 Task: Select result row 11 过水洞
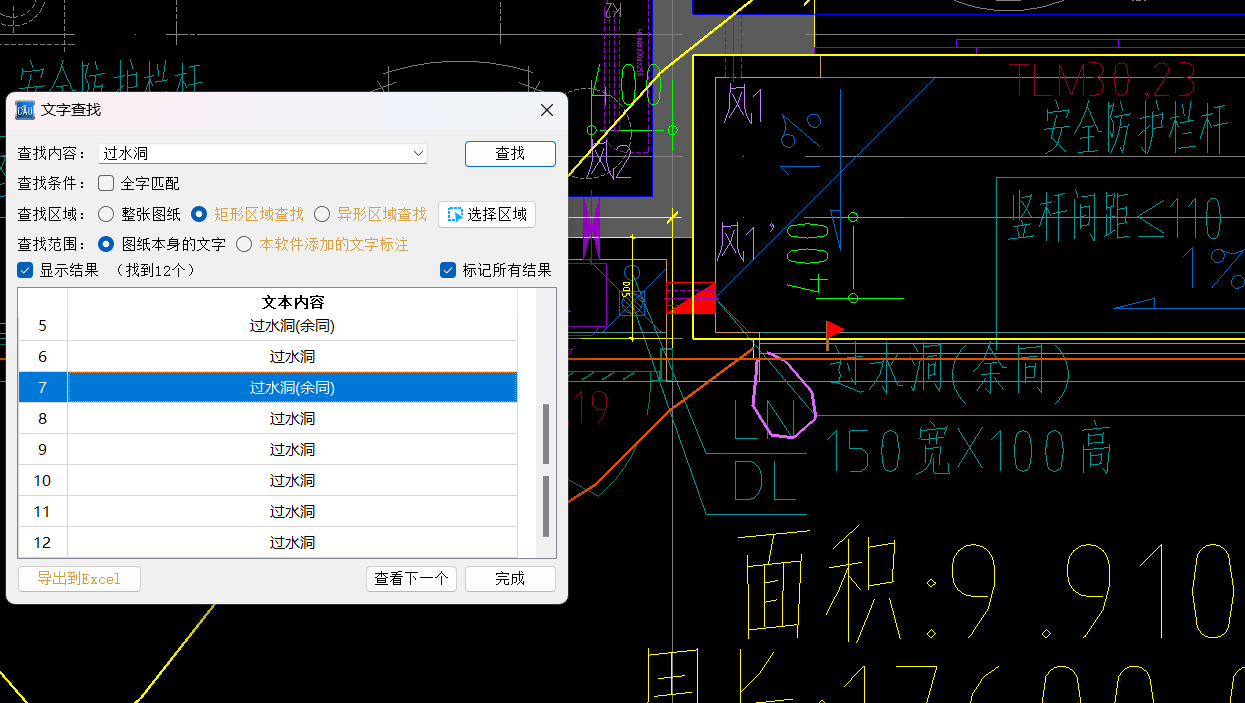pyautogui.click(x=268, y=511)
